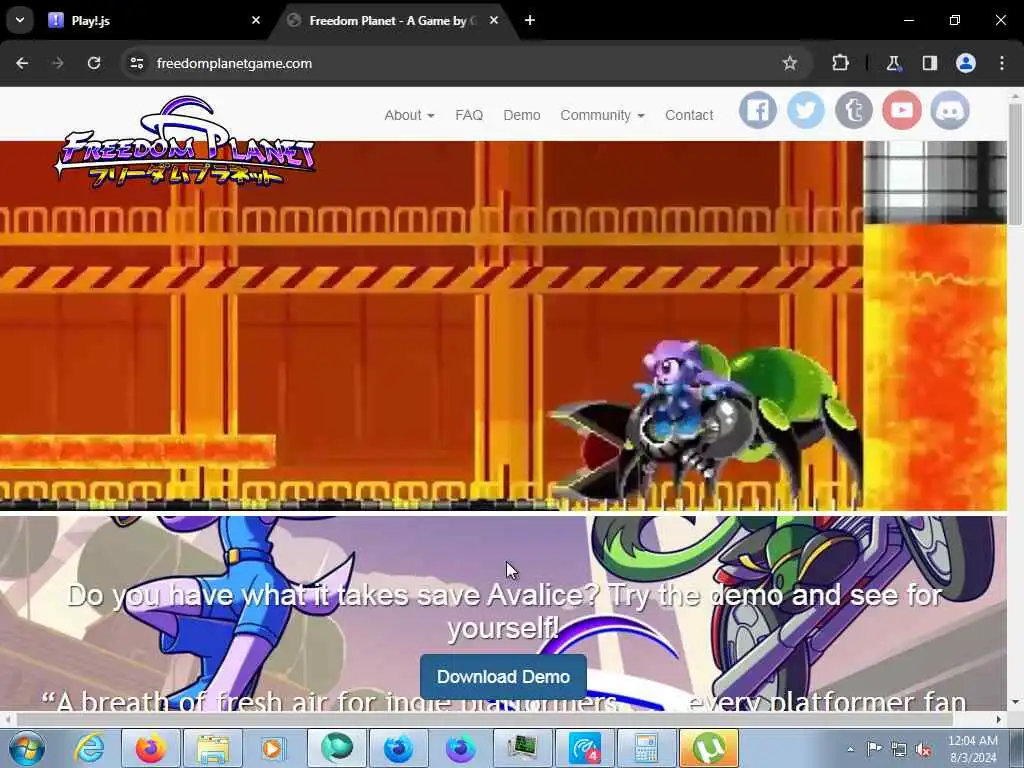Click the gameplay banner image
Viewport: 1024px width, 768px height.
click(503, 325)
